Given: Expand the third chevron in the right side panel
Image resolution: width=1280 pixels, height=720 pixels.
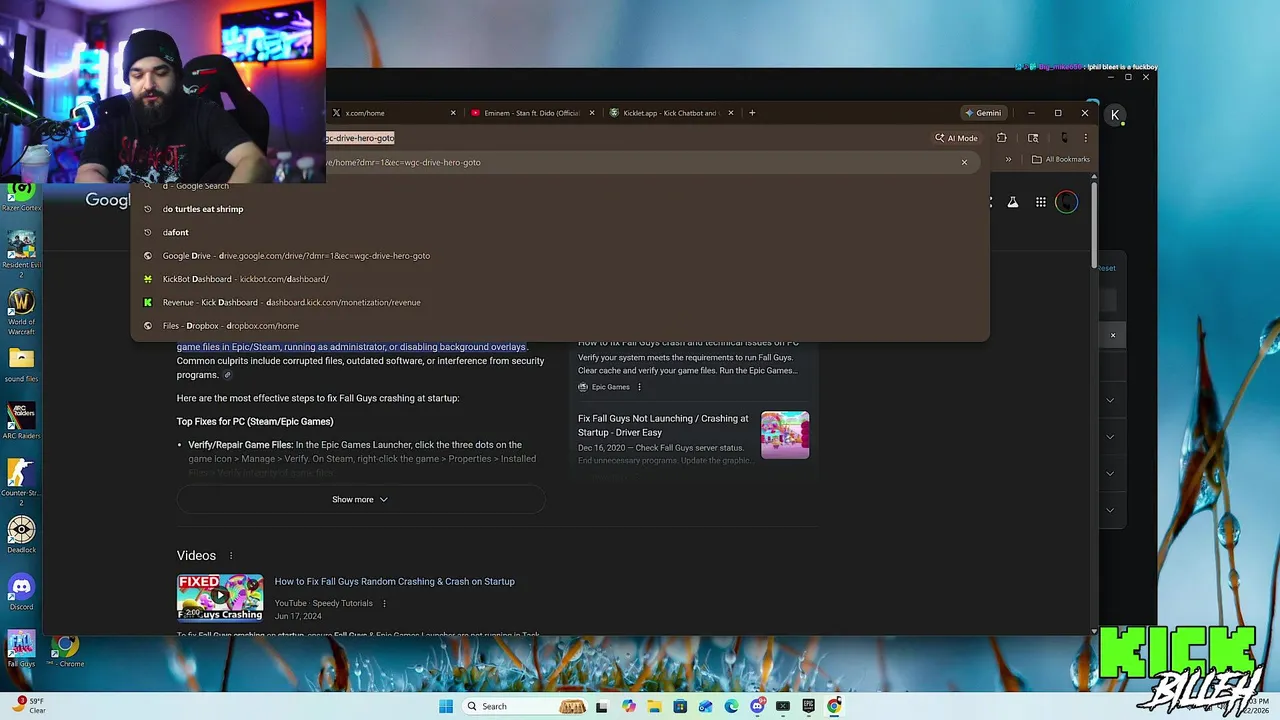Looking at the screenshot, I should [1109, 473].
